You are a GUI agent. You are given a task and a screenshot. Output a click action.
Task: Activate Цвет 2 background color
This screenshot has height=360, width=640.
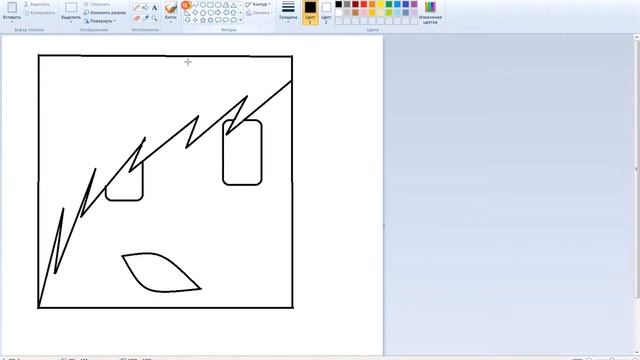click(326, 12)
